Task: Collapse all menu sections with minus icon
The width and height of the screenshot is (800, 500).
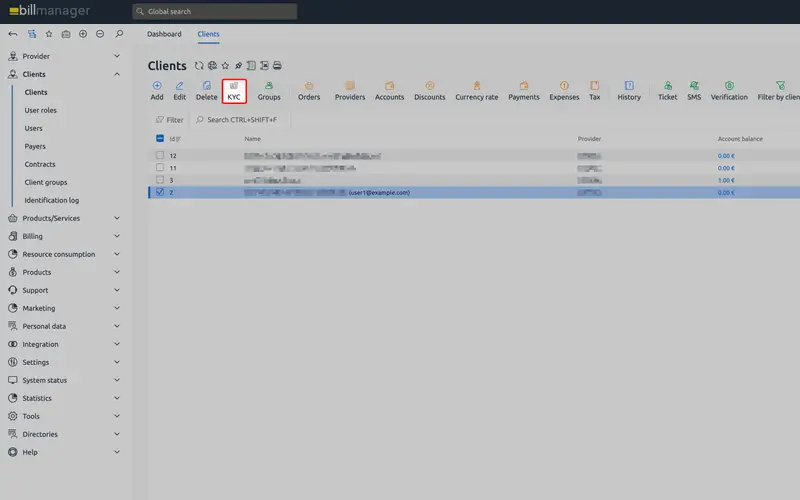Action: [x=100, y=34]
